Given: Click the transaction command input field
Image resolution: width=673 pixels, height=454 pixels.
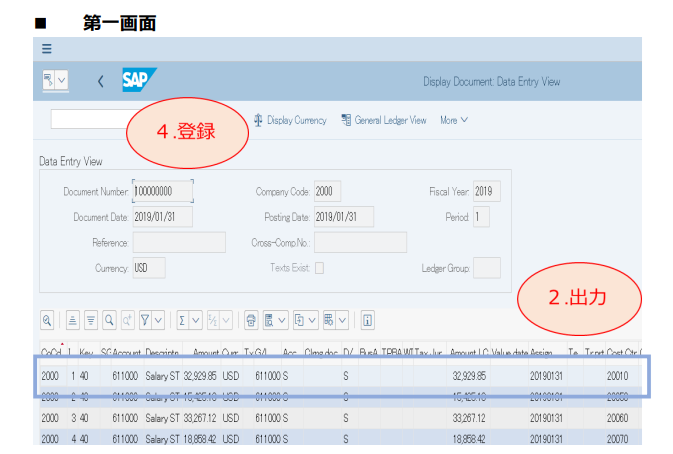Looking at the screenshot, I should coord(89,119).
